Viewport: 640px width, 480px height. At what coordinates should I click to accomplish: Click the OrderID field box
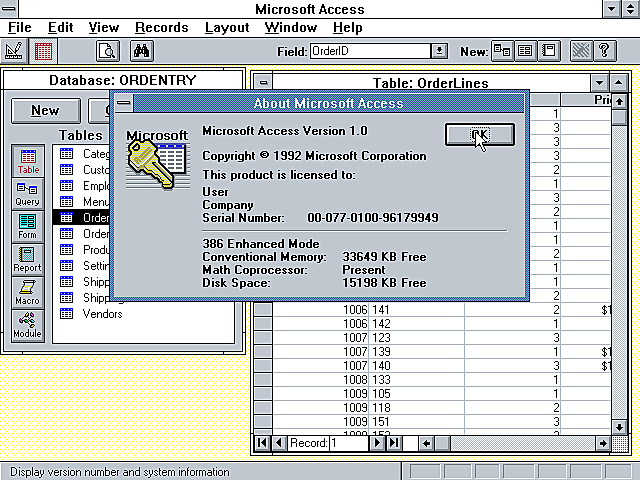click(x=370, y=51)
